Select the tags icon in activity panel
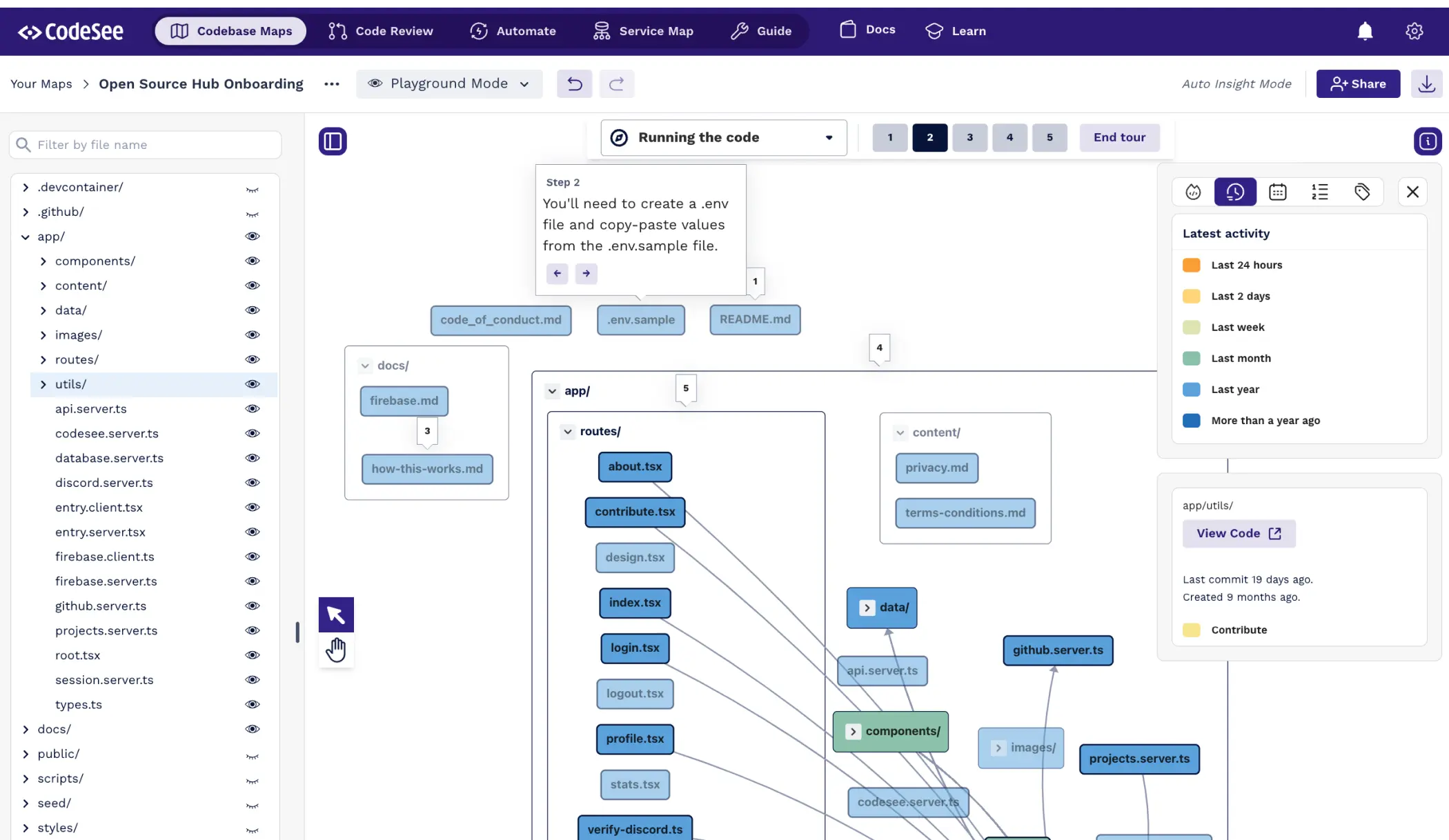The height and width of the screenshot is (840, 1449). [1362, 192]
